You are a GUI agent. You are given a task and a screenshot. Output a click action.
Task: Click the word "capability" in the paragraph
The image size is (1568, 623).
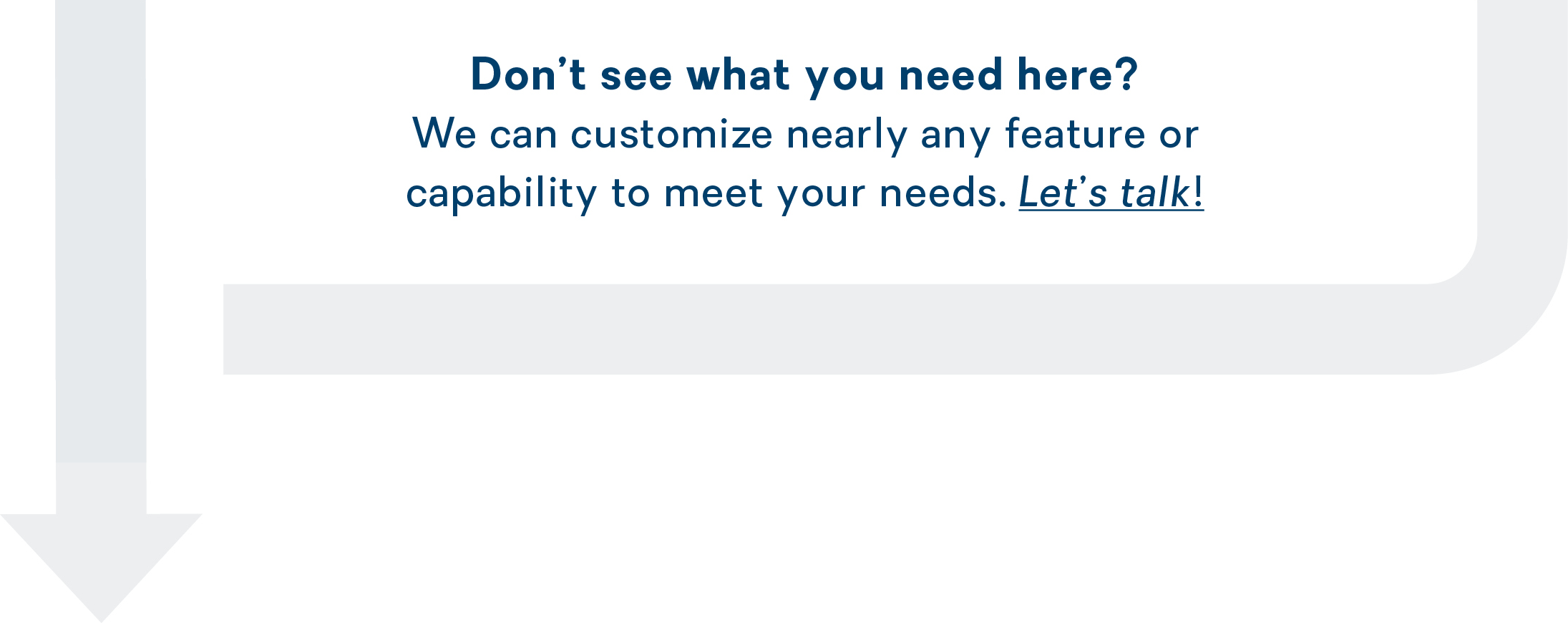(x=501, y=193)
